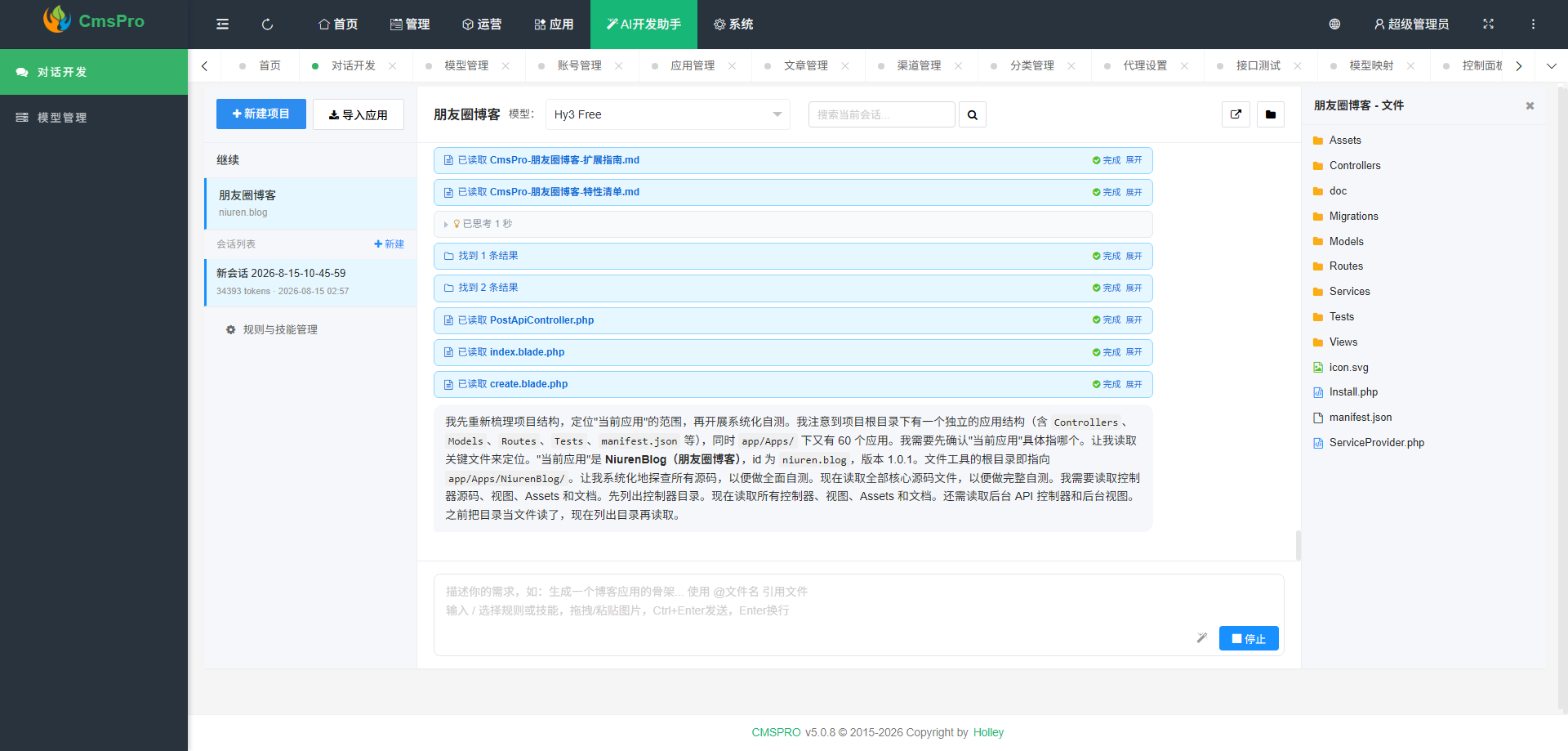Open the tab list dropdown chevron

(x=1552, y=66)
